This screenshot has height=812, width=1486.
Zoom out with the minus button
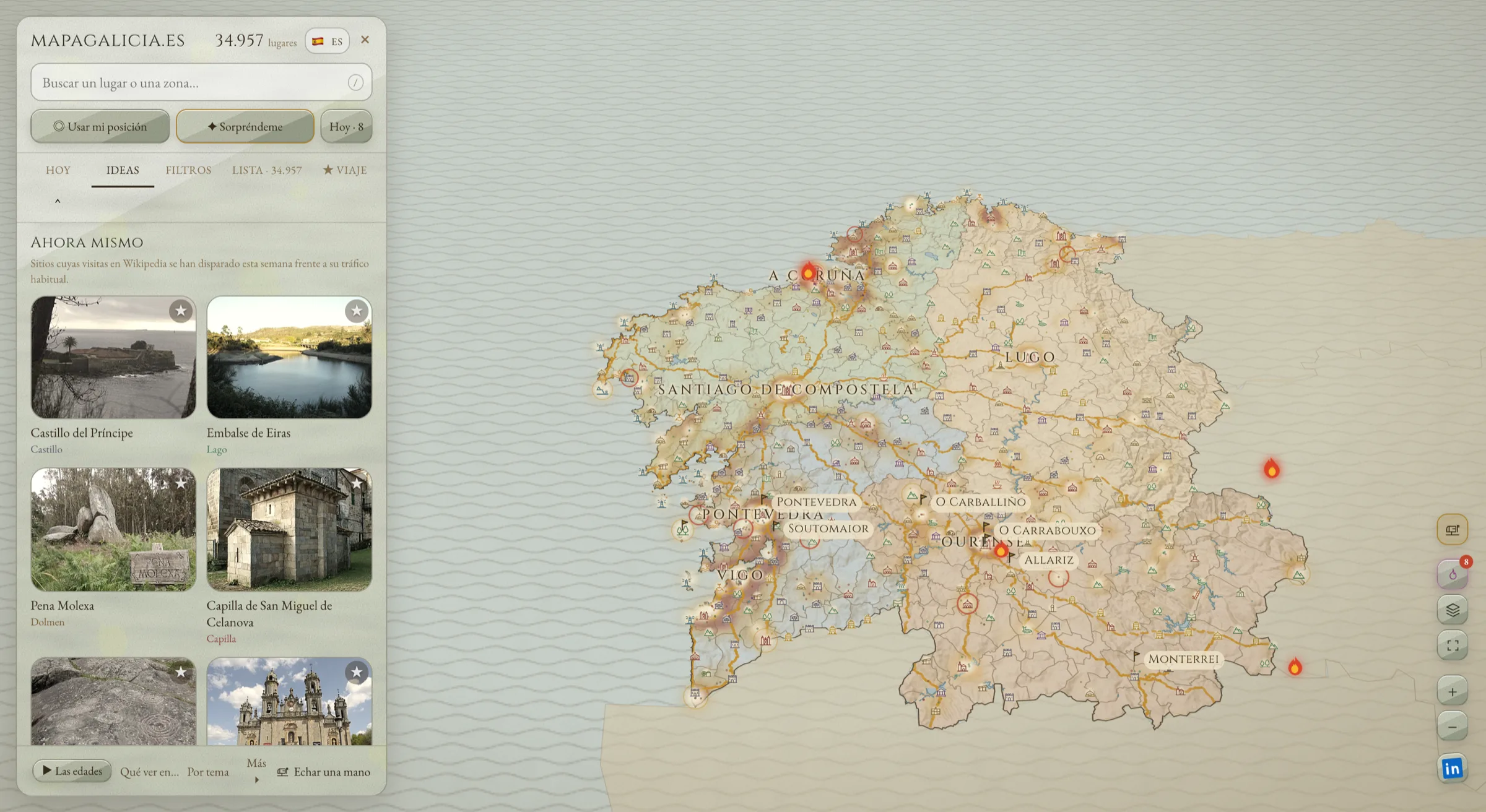coord(1452,726)
